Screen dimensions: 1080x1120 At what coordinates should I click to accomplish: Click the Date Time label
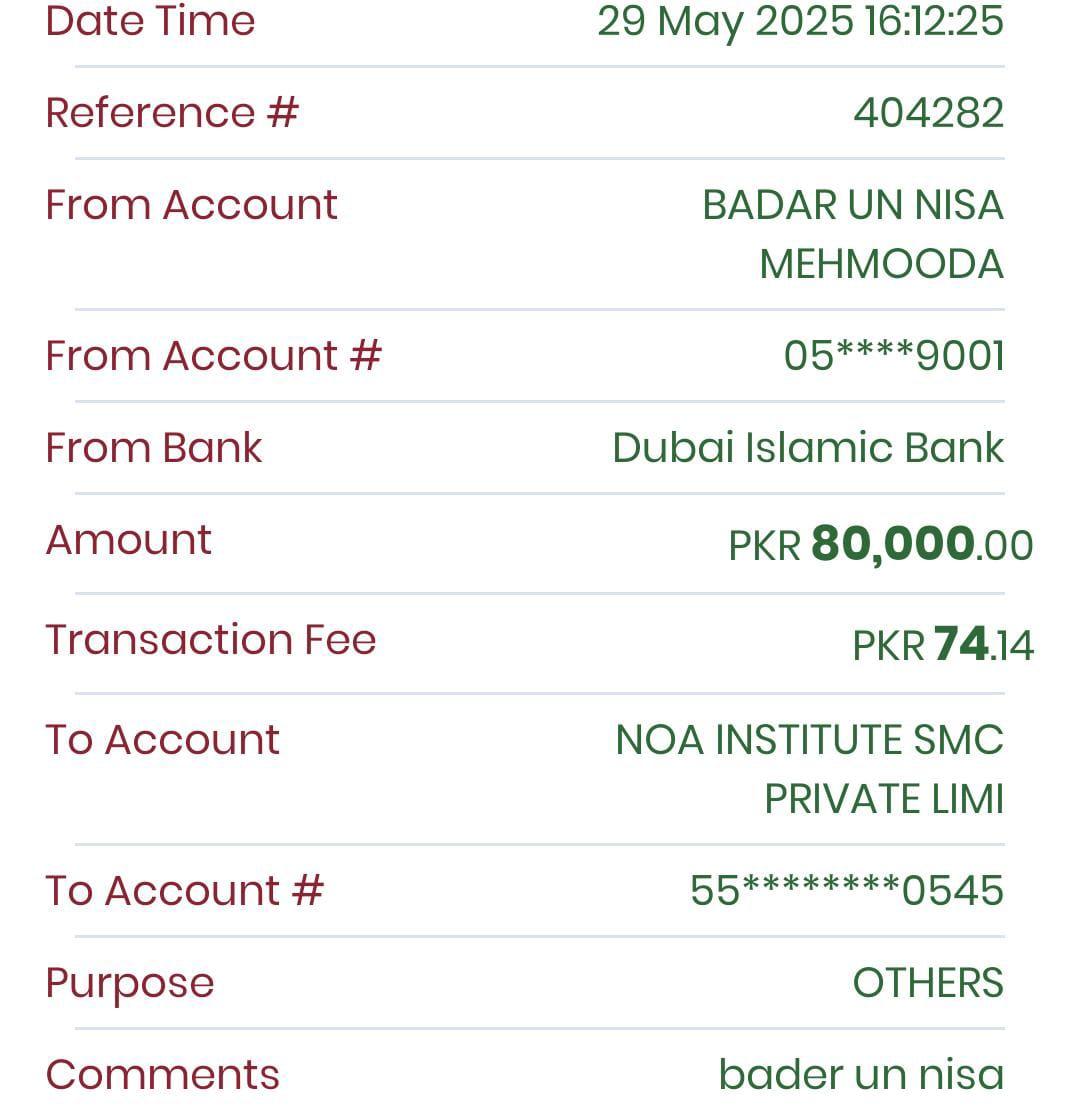(x=150, y=20)
